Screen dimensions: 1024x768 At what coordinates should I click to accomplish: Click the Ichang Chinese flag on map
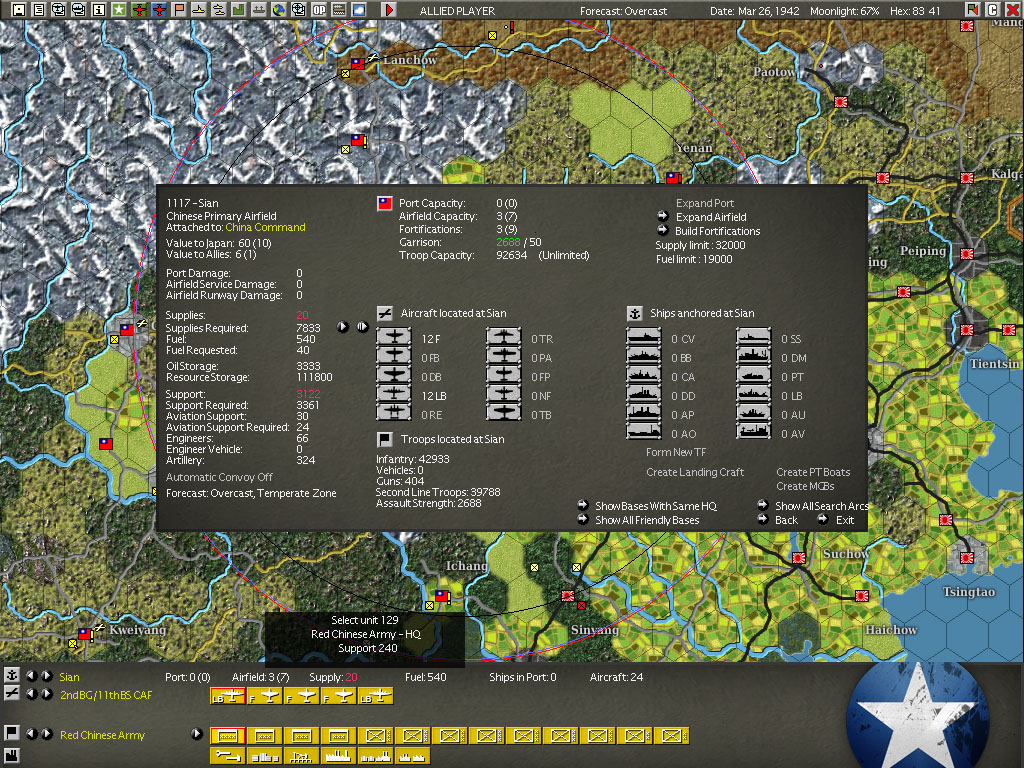(442, 596)
